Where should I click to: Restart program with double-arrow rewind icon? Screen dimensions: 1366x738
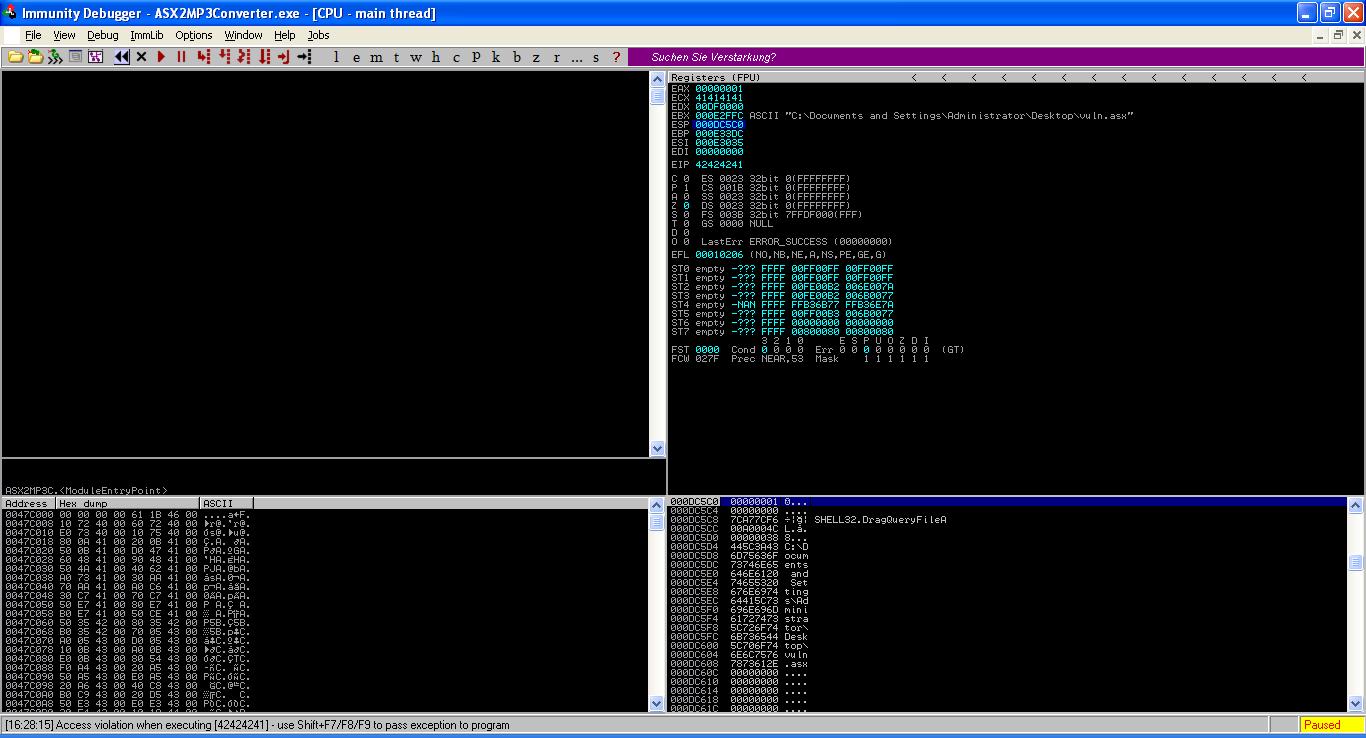click(122, 57)
